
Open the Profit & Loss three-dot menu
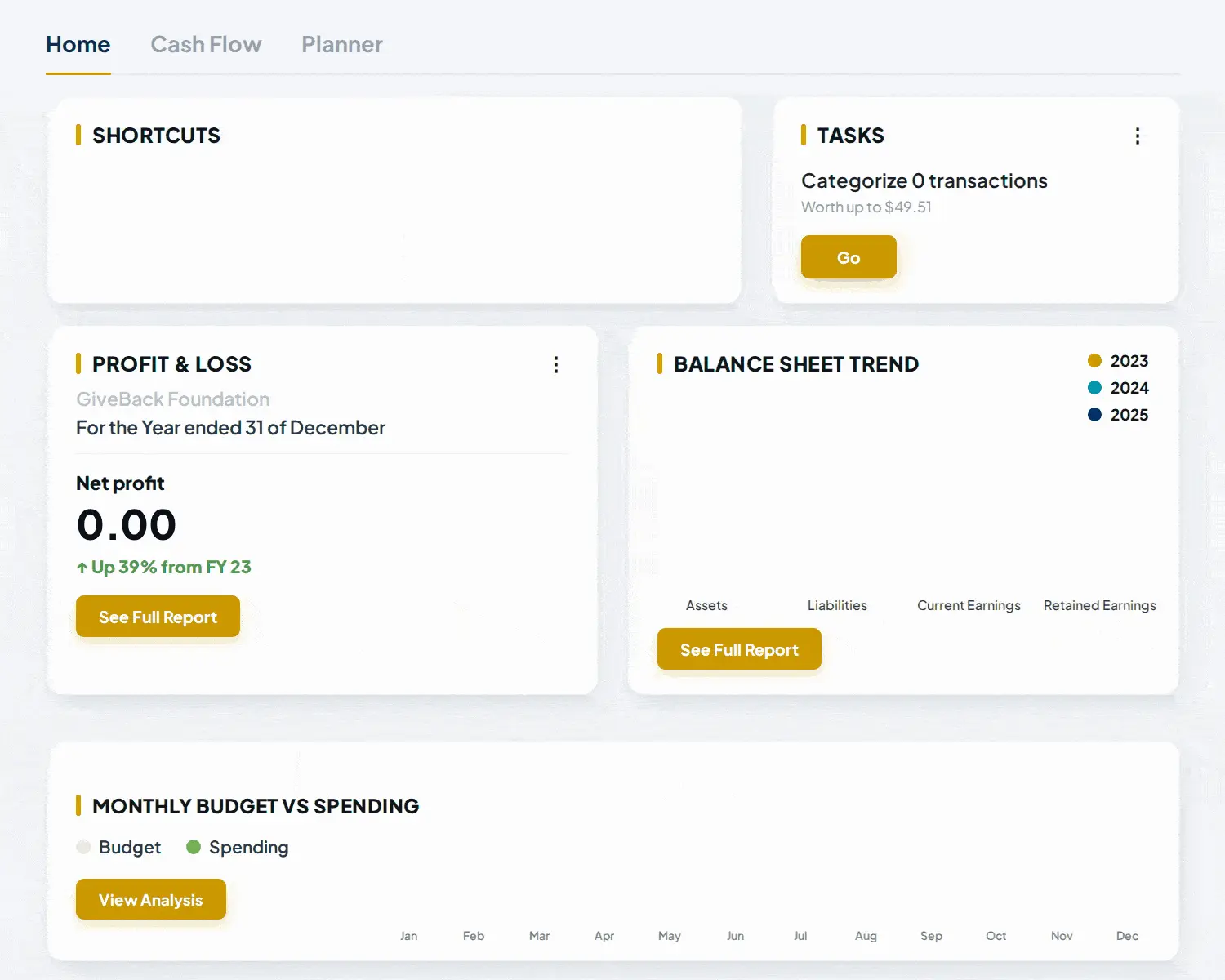pos(556,365)
